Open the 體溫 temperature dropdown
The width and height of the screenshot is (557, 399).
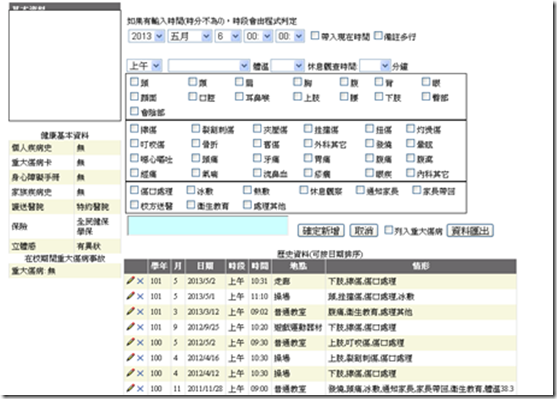point(287,66)
